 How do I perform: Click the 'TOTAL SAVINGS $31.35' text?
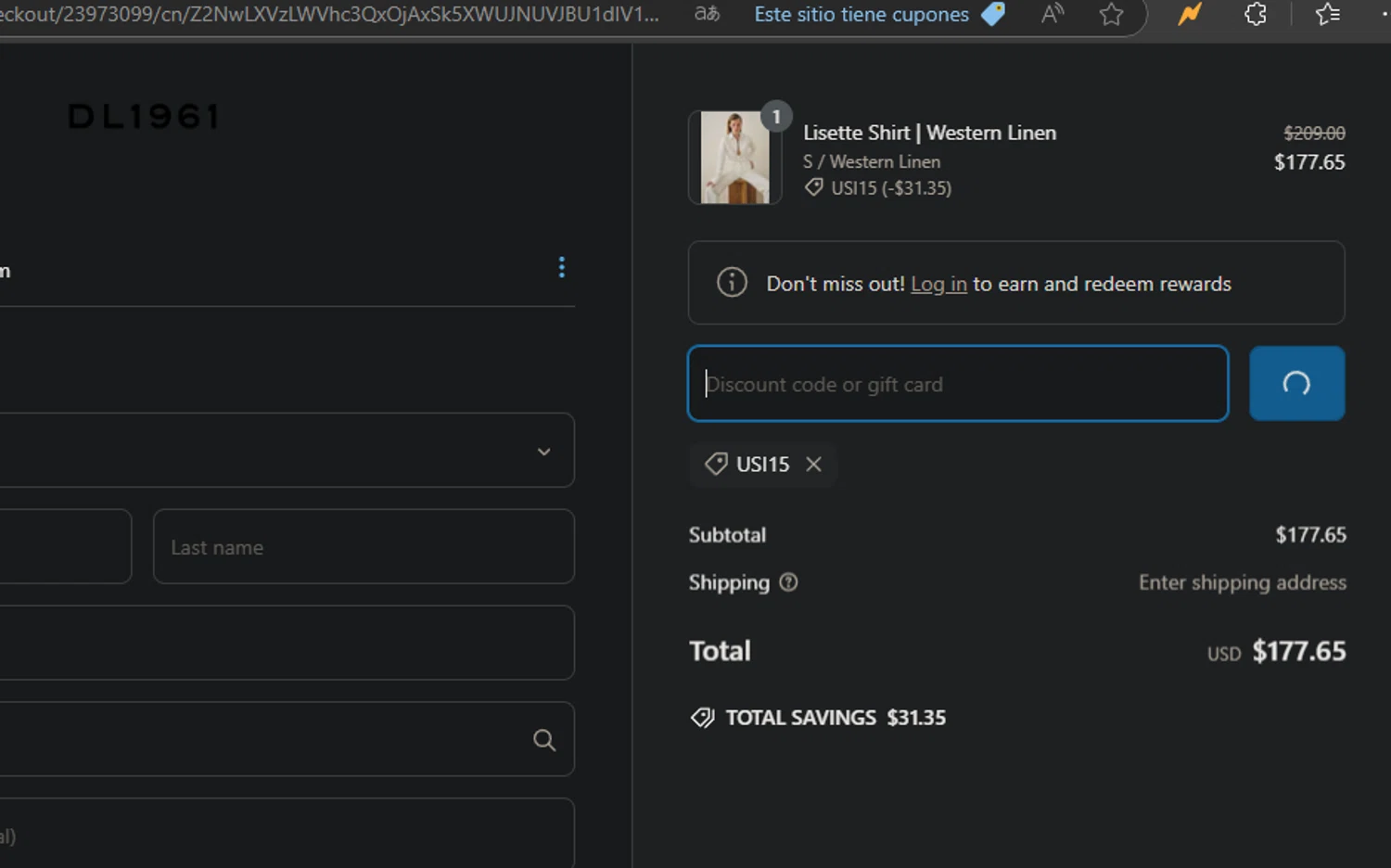pos(836,718)
